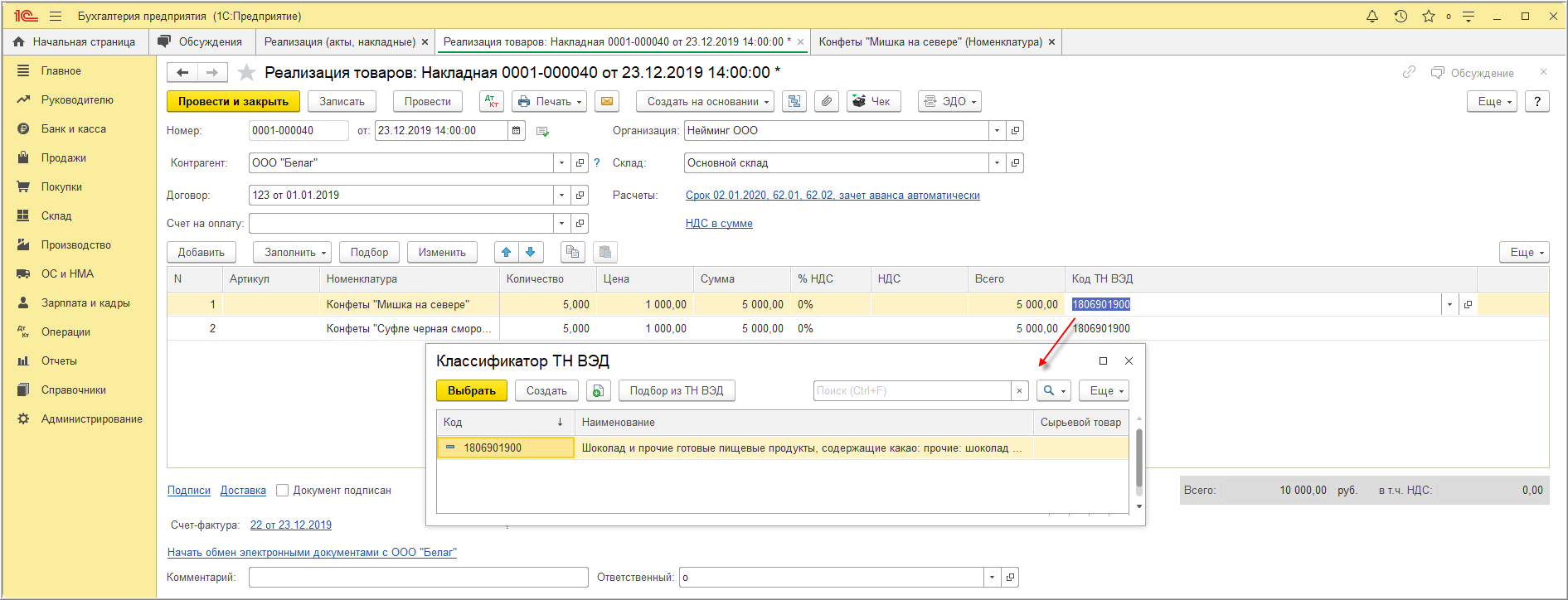Click the Дт/Кт postings icon
1568x600 pixels.
[492, 101]
